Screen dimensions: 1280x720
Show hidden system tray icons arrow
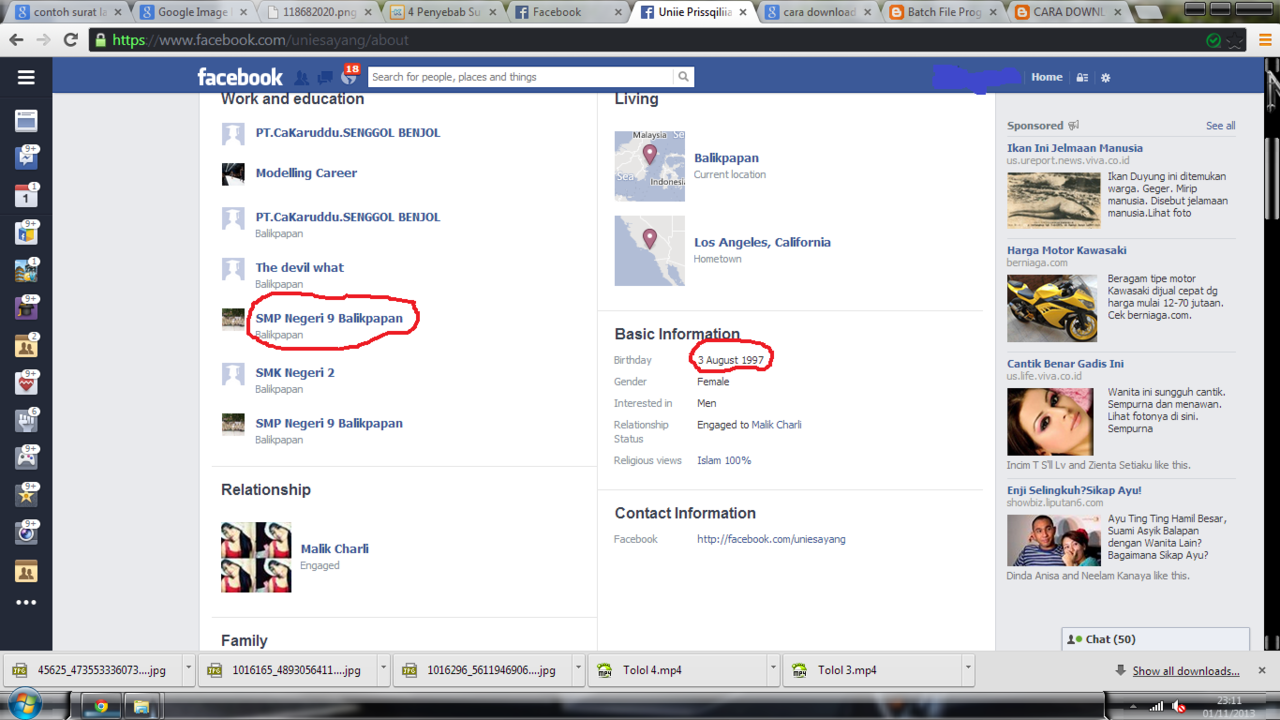(1133, 707)
